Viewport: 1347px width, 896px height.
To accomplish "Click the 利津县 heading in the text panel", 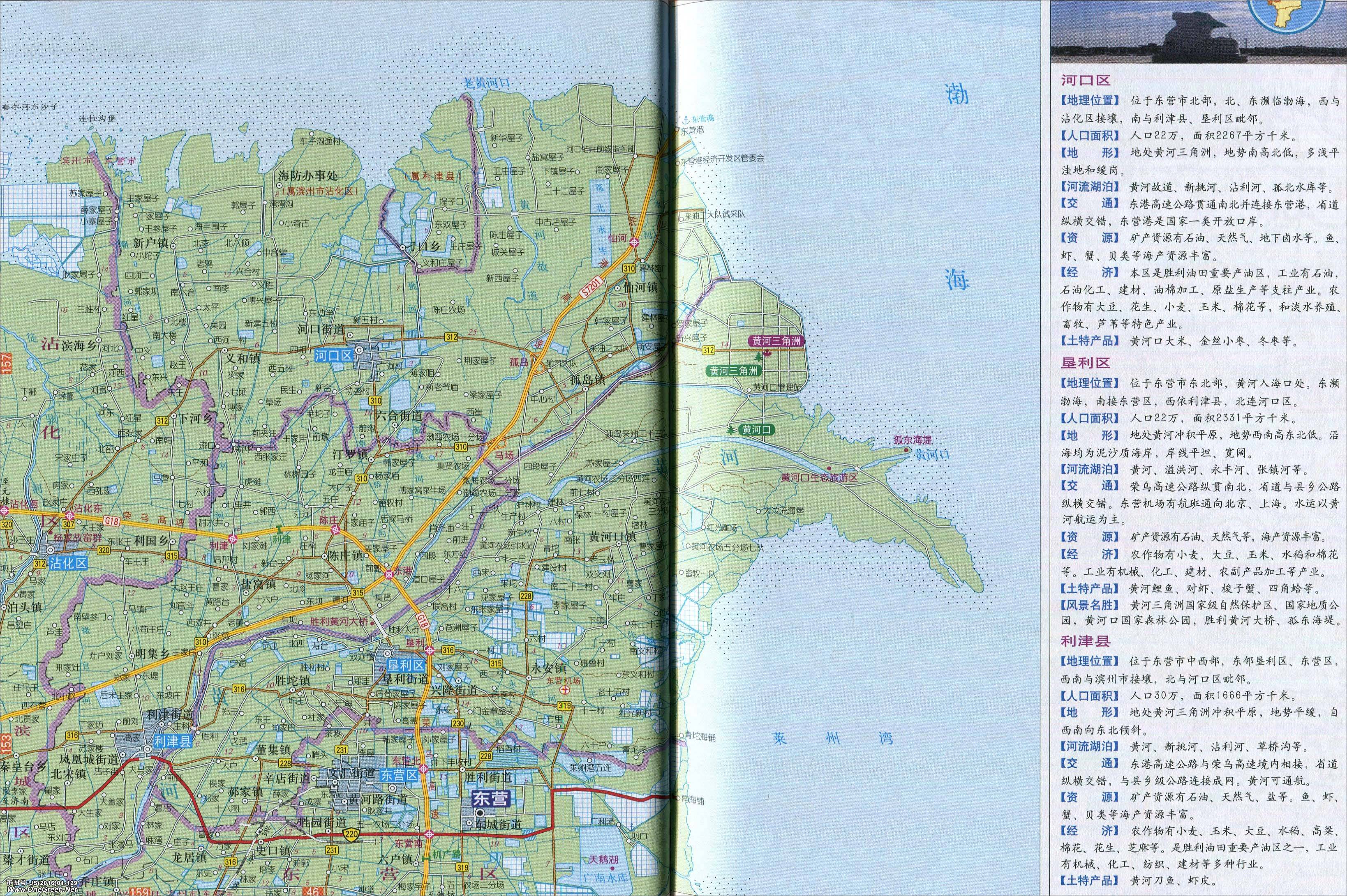I will click(x=1086, y=642).
